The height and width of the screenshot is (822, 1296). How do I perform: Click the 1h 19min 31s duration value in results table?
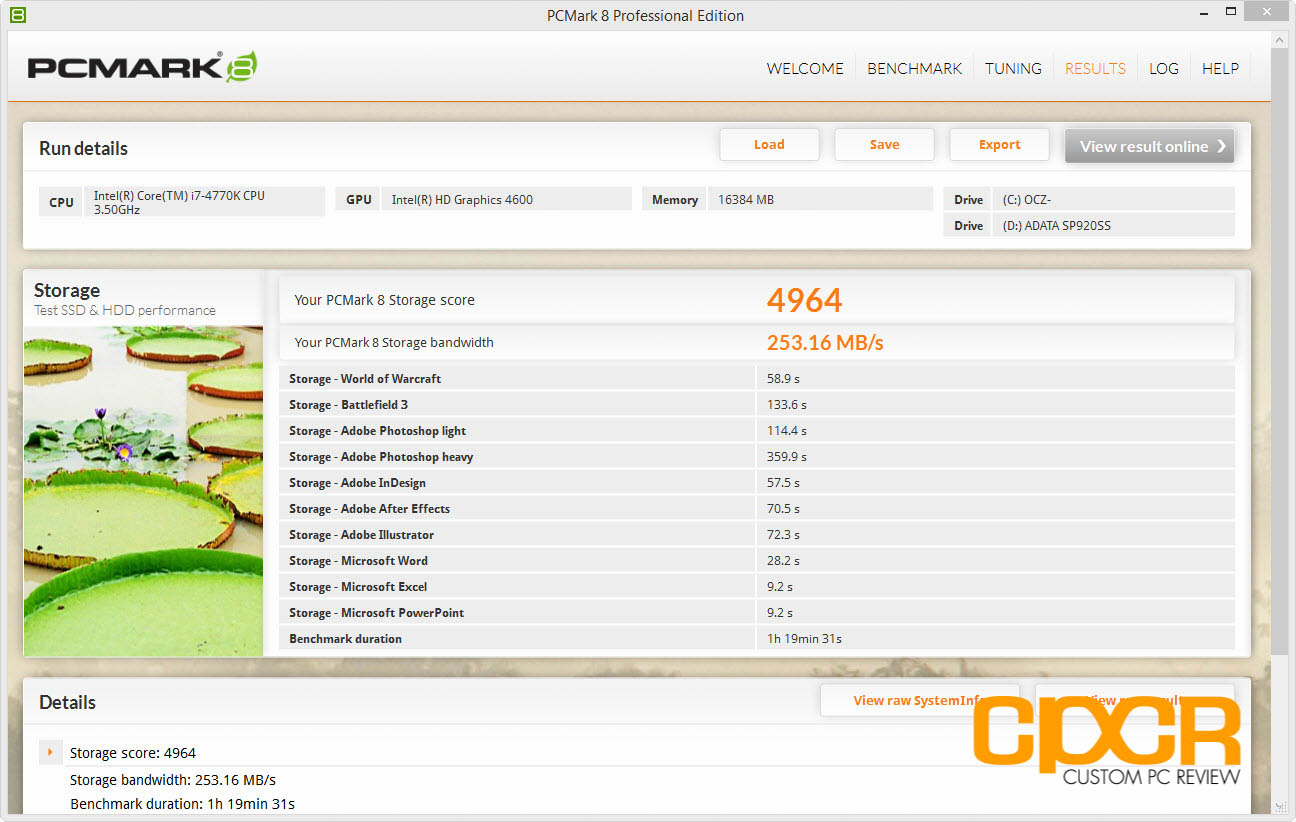coord(804,639)
